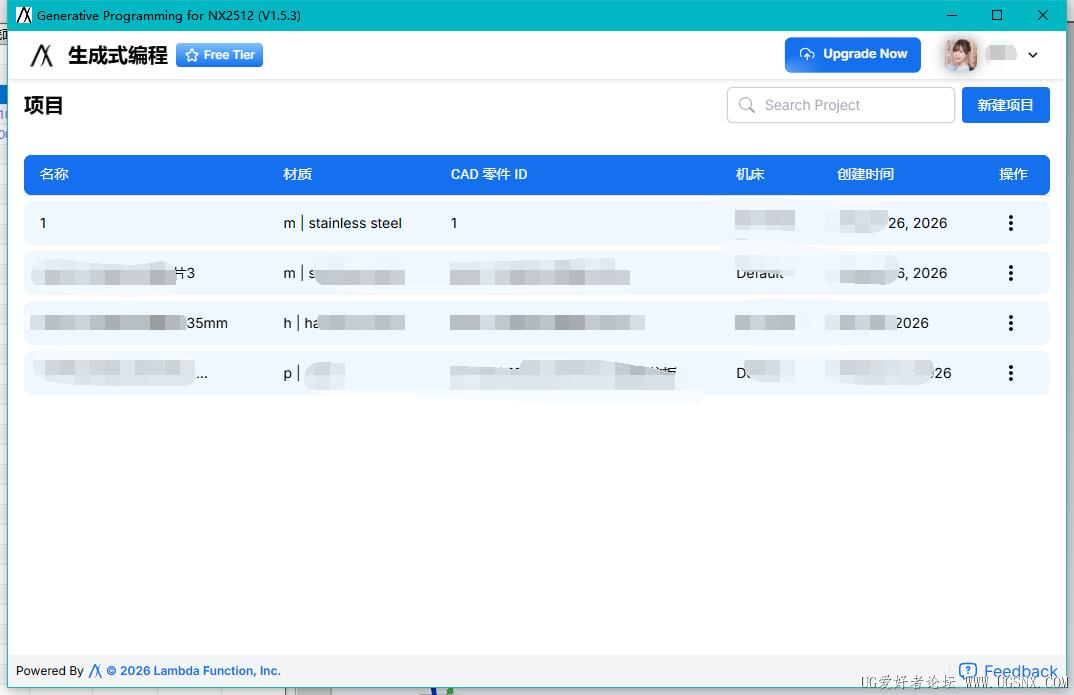The width and height of the screenshot is (1074, 695).
Task: Select the 'm | stainless steel' material cell
Action: coord(342,223)
